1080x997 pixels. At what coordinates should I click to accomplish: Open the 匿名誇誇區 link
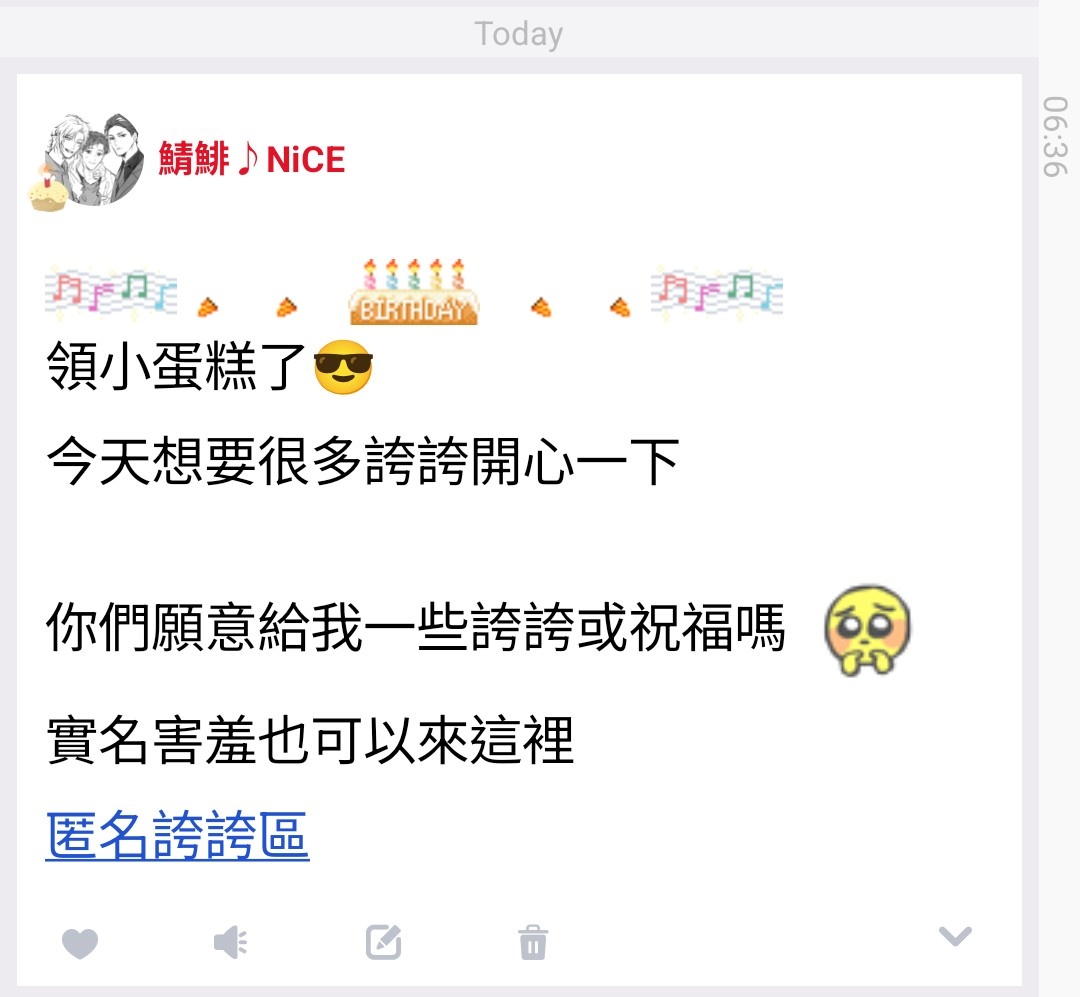[177, 835]
